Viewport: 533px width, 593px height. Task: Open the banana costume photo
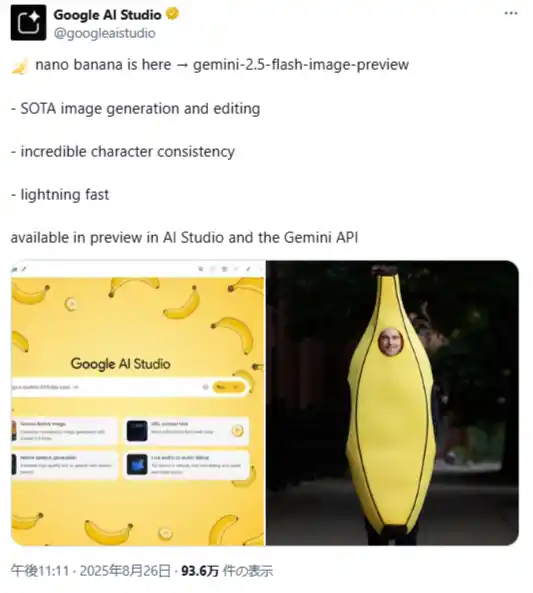392,403
